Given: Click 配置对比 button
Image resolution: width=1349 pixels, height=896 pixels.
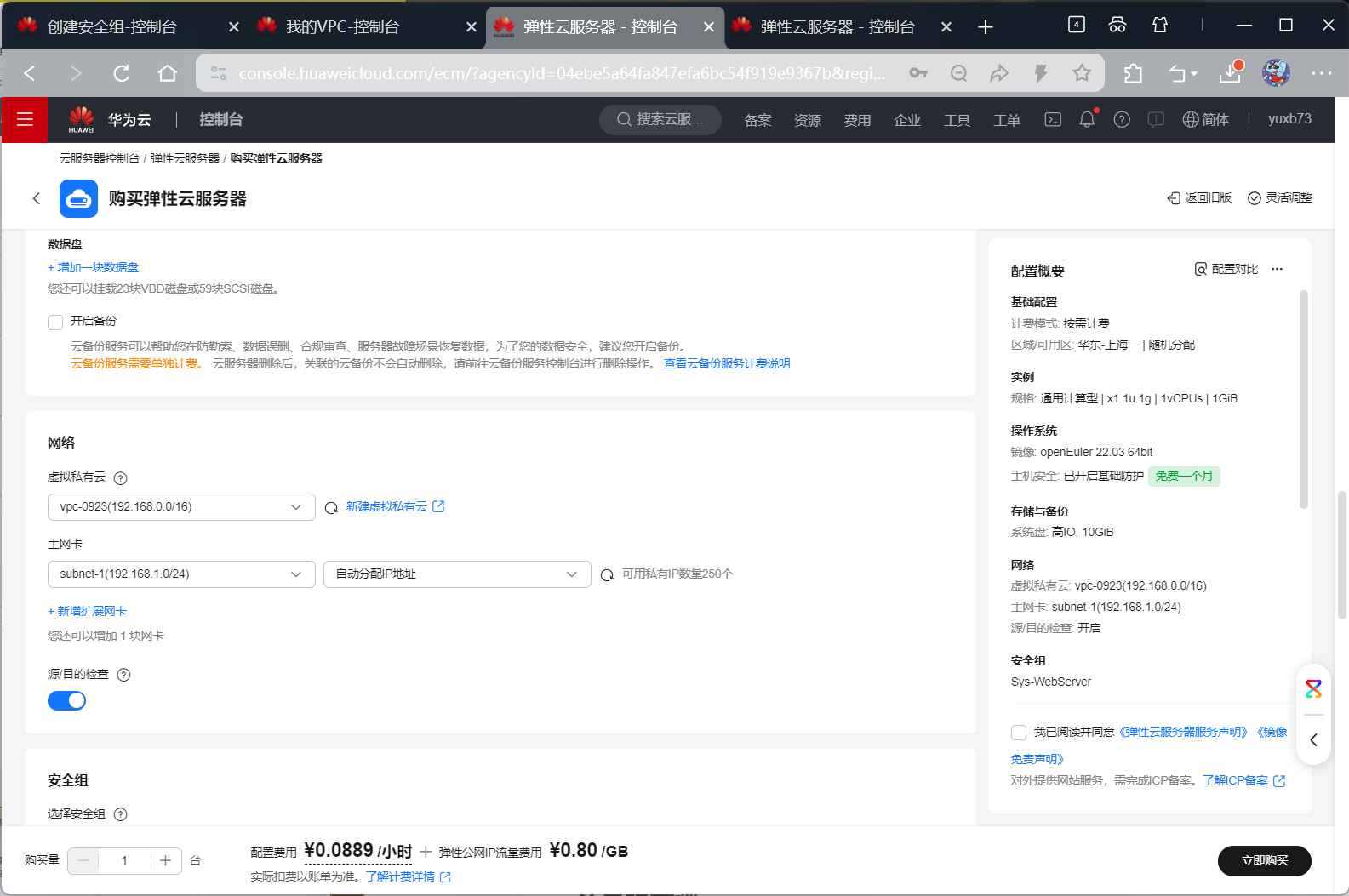Looking at the screenshot, I should point(1226,269).
